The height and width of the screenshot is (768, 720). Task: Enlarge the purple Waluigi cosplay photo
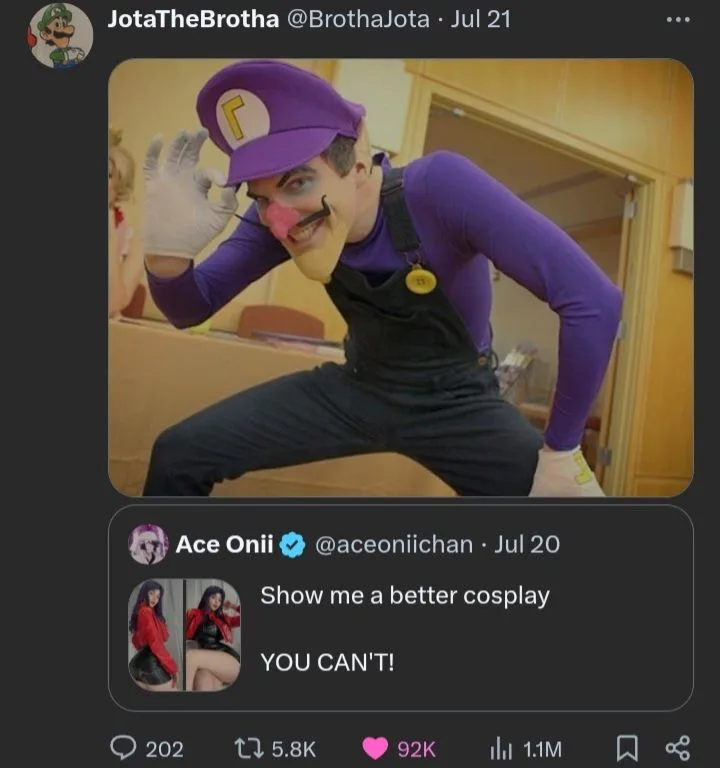pyautogui.click(x=400, y=277)
